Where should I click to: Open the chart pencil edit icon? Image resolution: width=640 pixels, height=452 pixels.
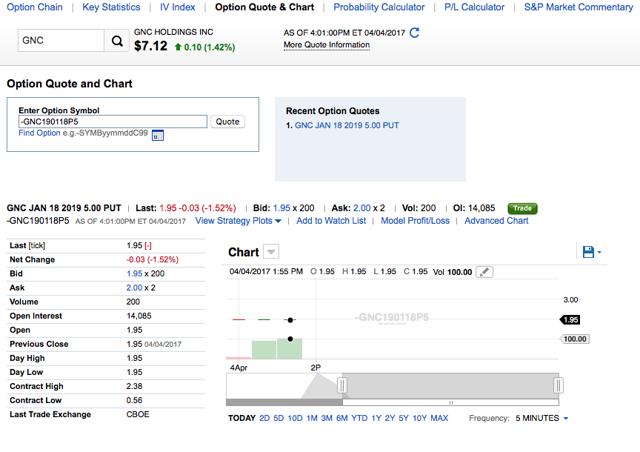[484, 272]
